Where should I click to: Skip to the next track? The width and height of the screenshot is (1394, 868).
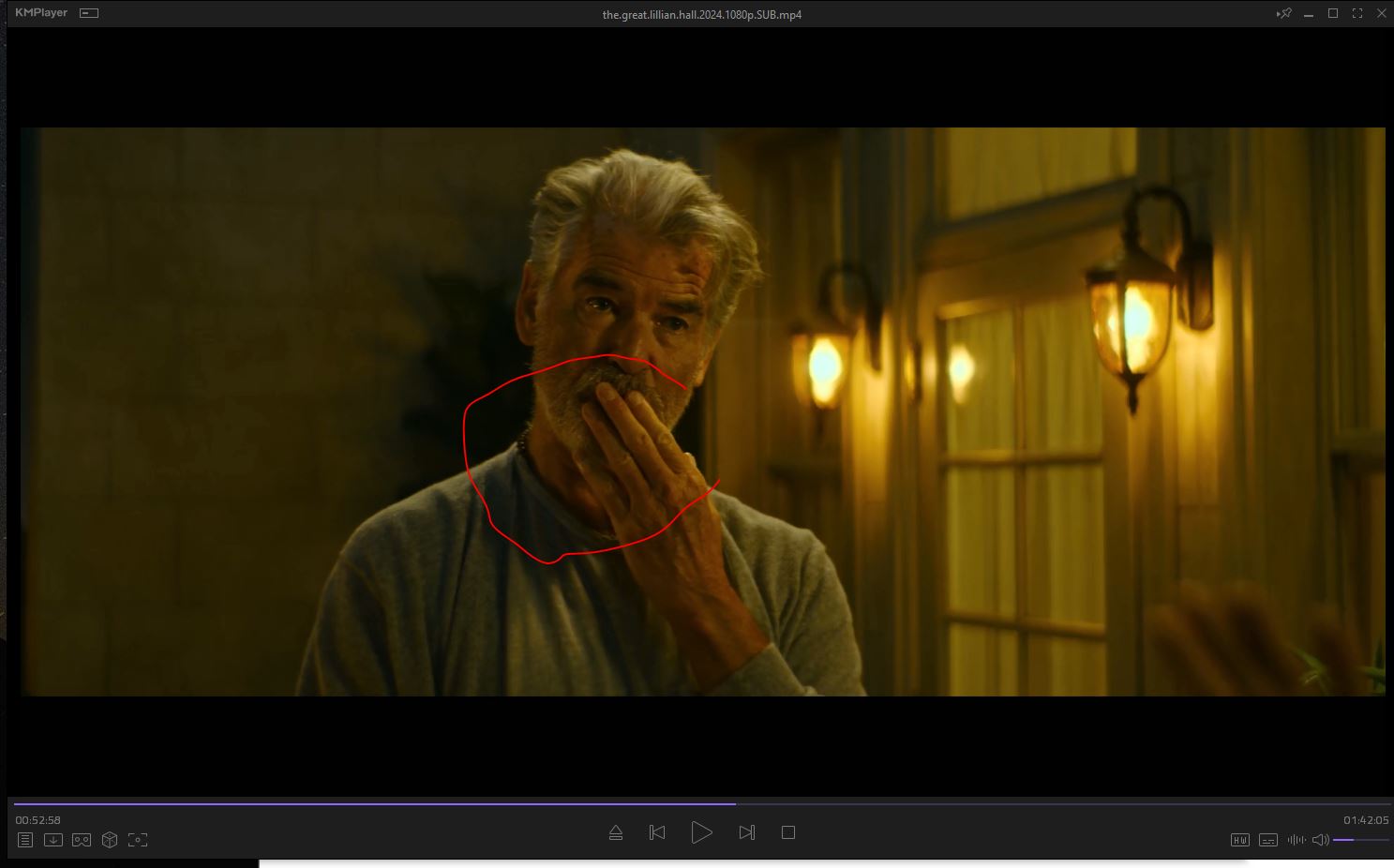point(746,832)
